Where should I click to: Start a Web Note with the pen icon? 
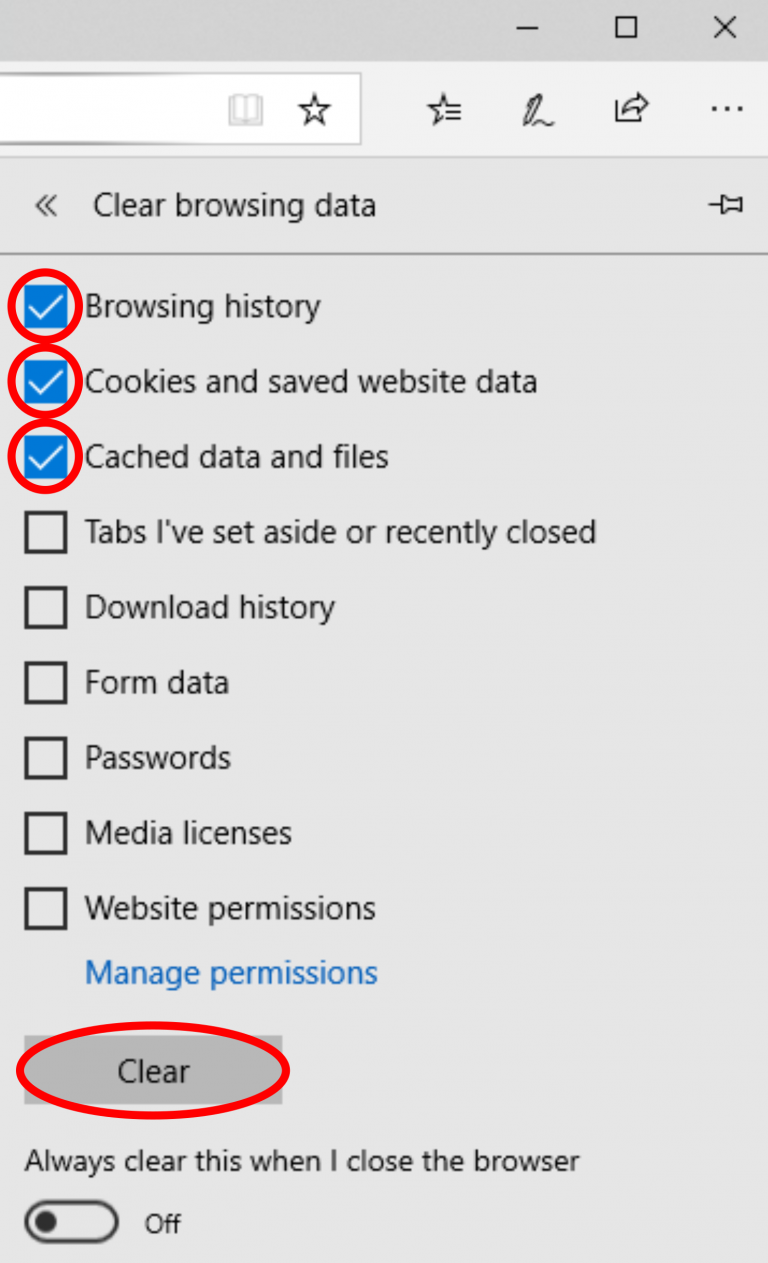536,109
